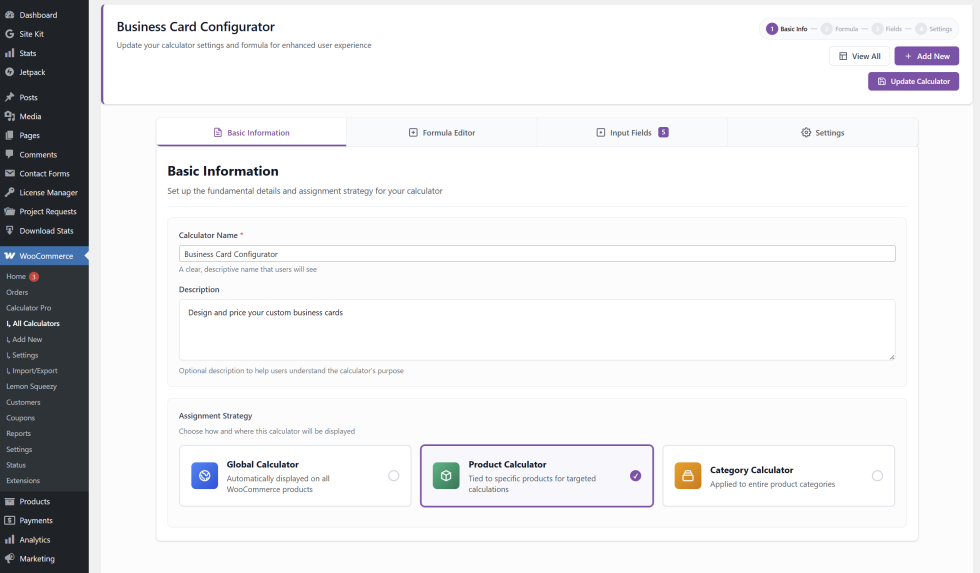Image resolution: width=980 pixels, height=573 pixels.
Task: Click the Global Calculator card title
Action: [x=262, y=464]
